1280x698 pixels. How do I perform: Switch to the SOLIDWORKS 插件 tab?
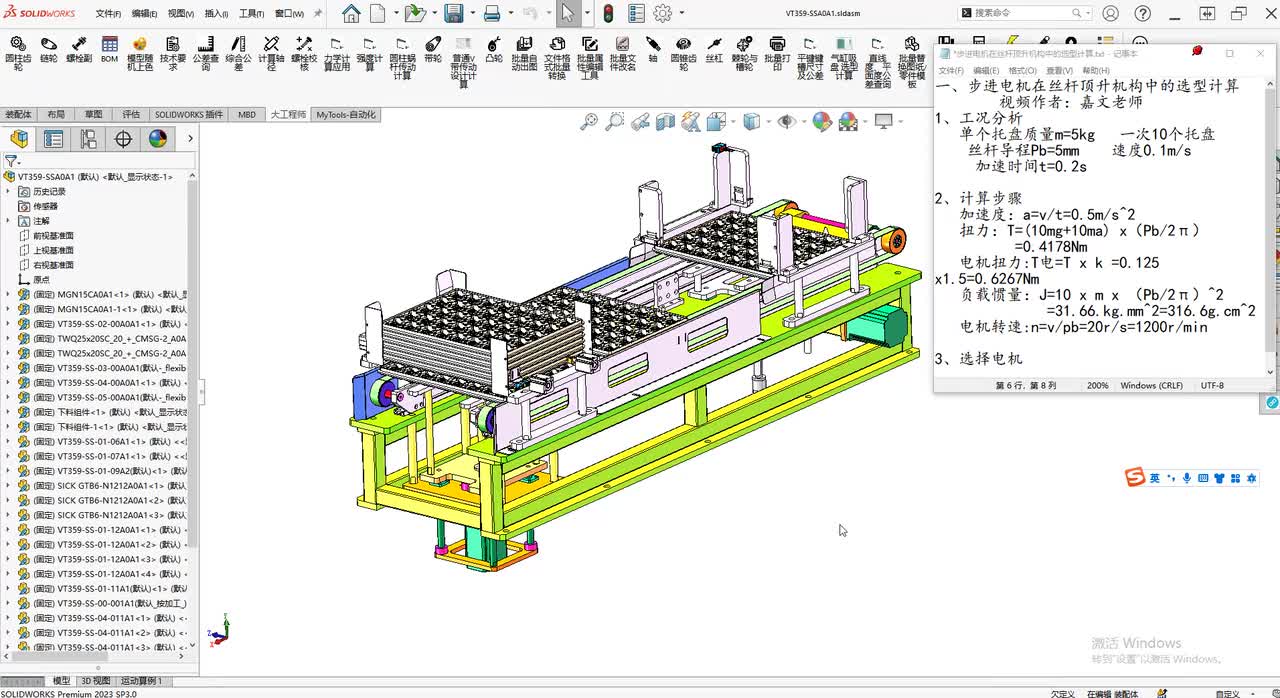pyautogui.click(x=189, y=115)
